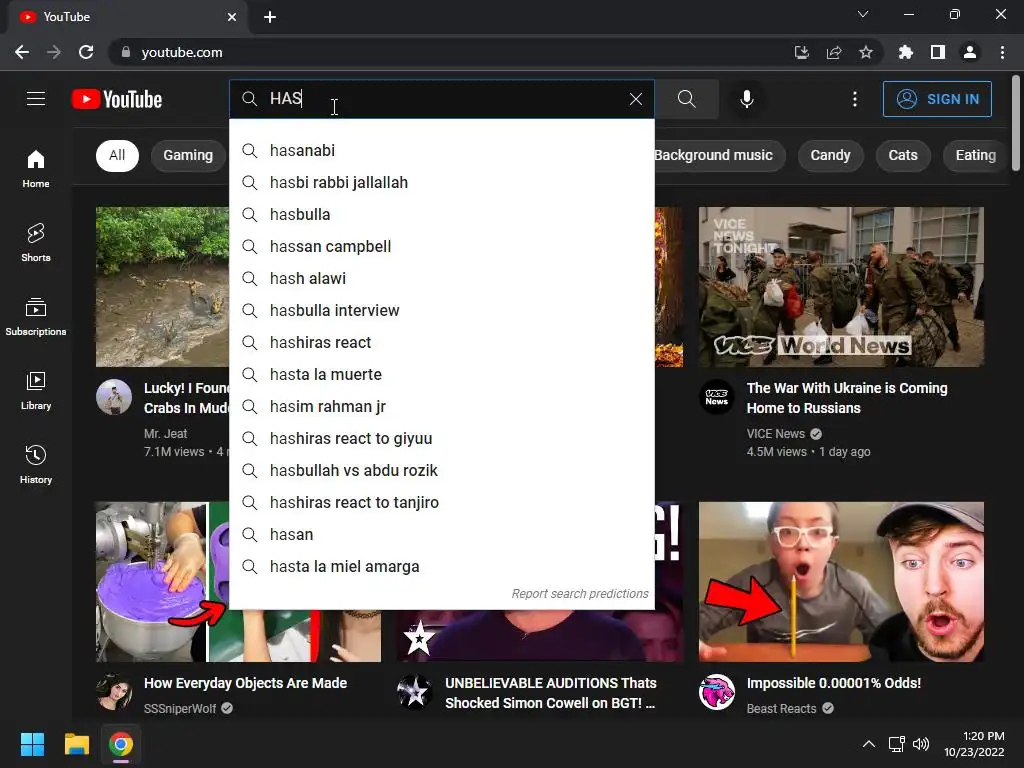Clear the search box with the X
The image size is (1024, 768).
click(x=635, y=99)
